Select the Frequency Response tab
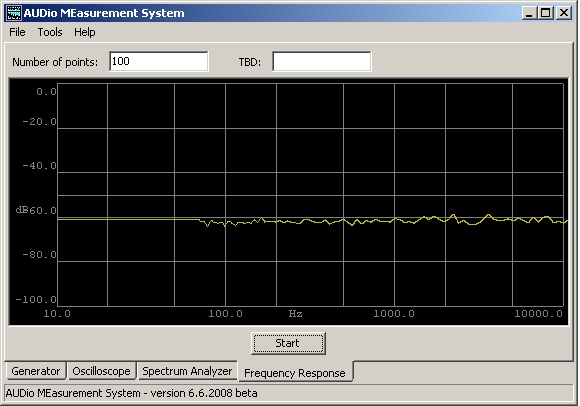The width and height of the screenshot is (580, 406). pos(295,373)
